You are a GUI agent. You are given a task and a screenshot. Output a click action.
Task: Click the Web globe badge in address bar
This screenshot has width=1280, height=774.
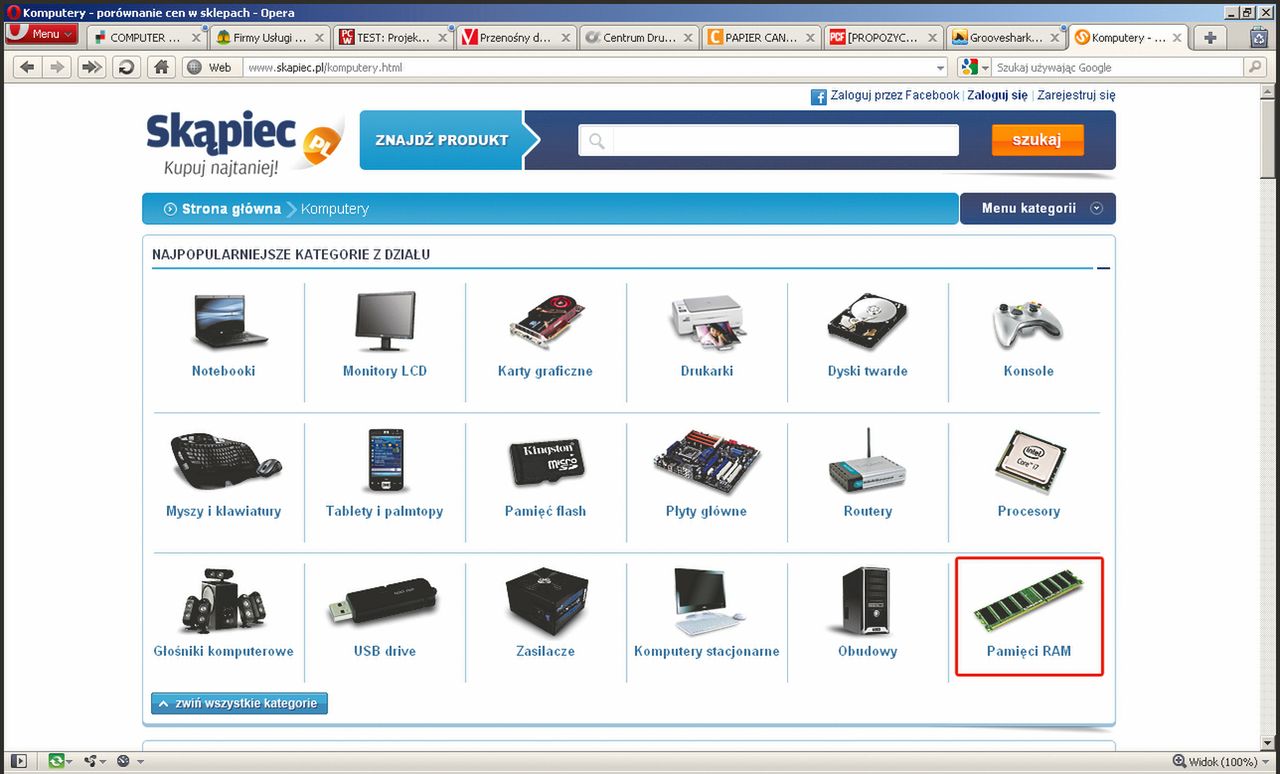pos(210,68)
